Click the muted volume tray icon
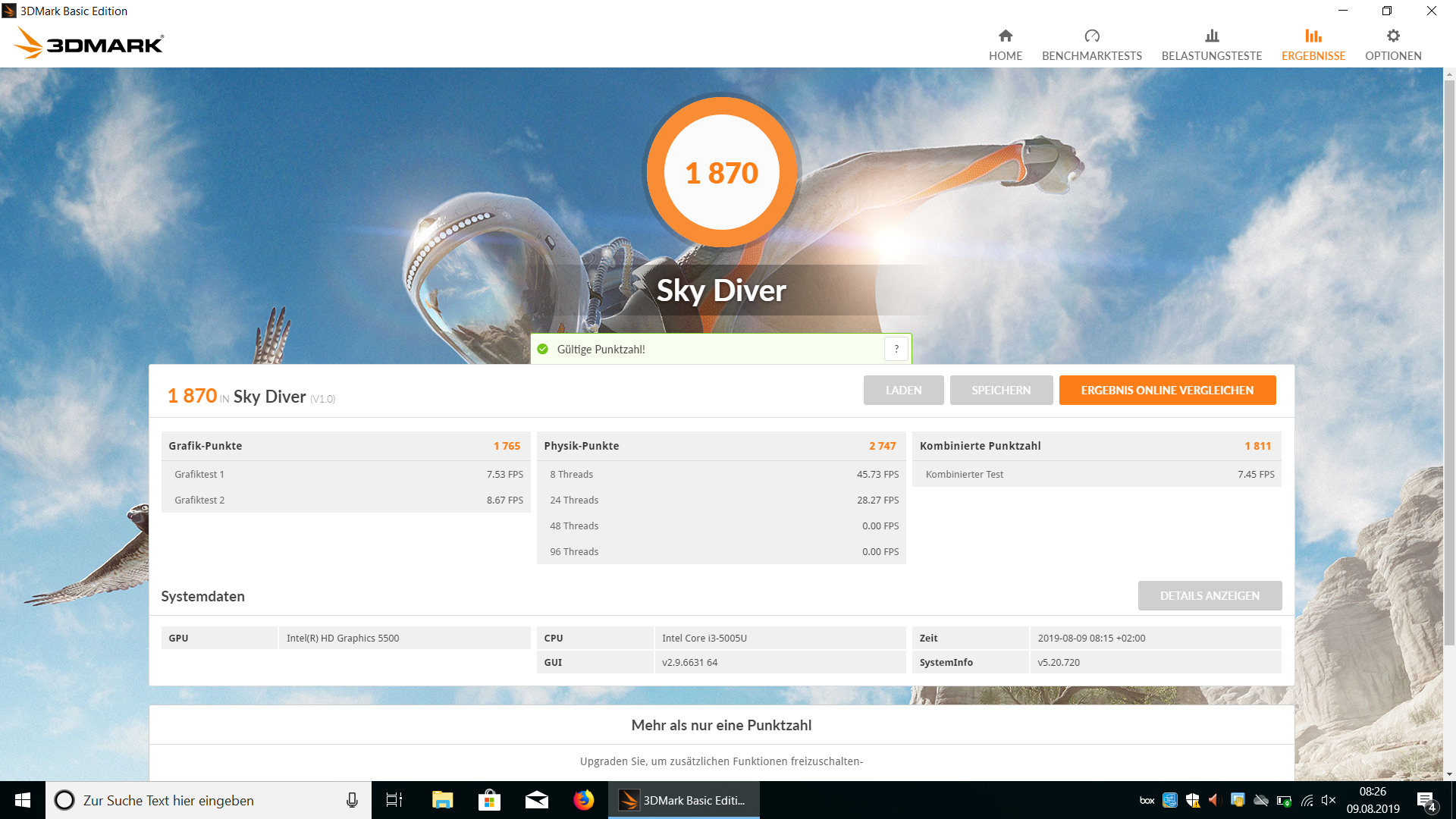Screen dimensions: 1456x819 click(1329, 800)
